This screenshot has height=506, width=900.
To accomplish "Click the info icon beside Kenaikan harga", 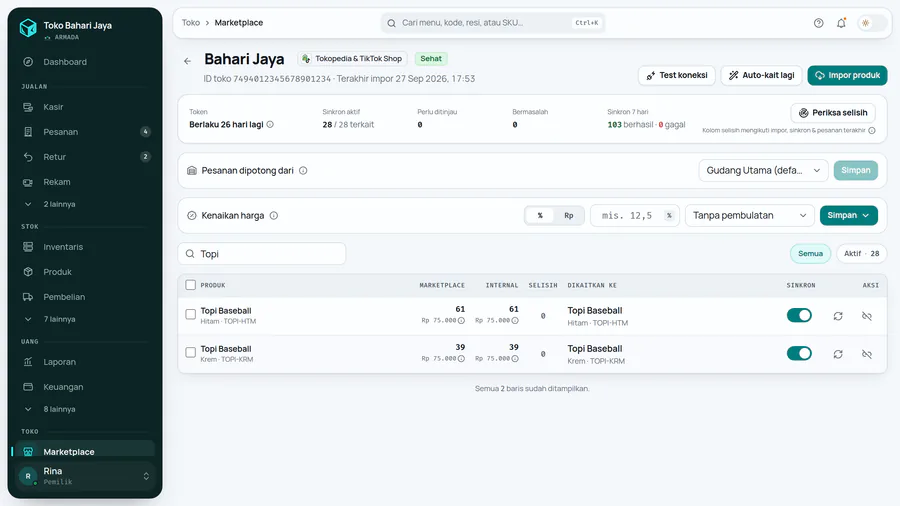I will click(x=274, y=216).
